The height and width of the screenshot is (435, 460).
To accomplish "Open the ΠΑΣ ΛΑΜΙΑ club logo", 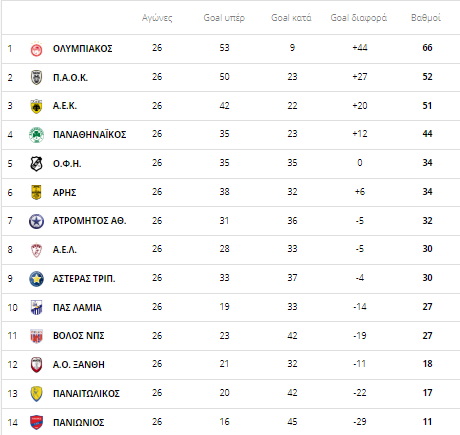I will [x=36, y=307].
